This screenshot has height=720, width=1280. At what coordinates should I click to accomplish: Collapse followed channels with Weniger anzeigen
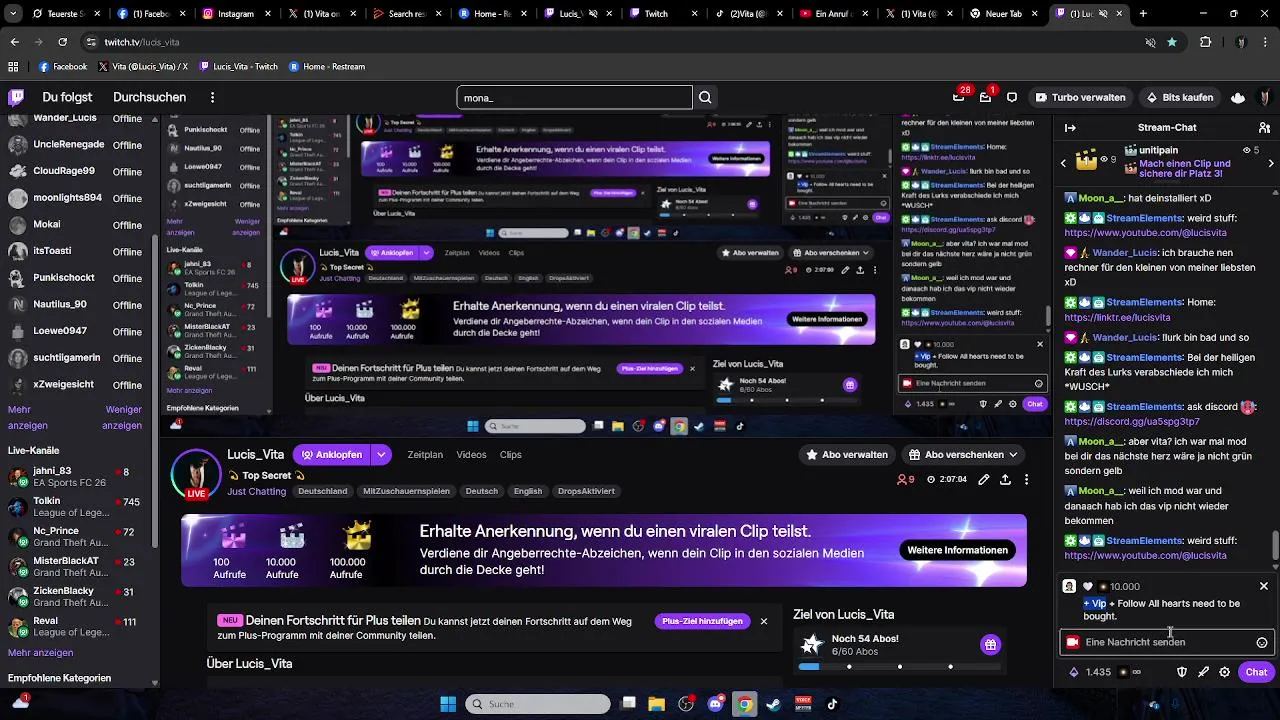pyautogui.click(x=123, y=417)
